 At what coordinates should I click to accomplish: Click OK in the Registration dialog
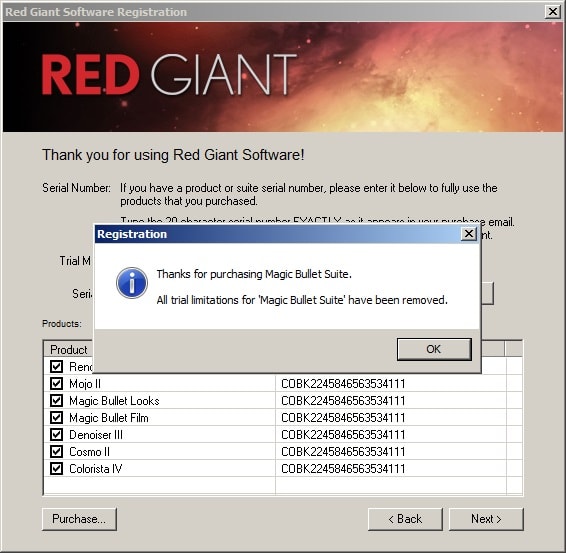click(x=434, y=349)
